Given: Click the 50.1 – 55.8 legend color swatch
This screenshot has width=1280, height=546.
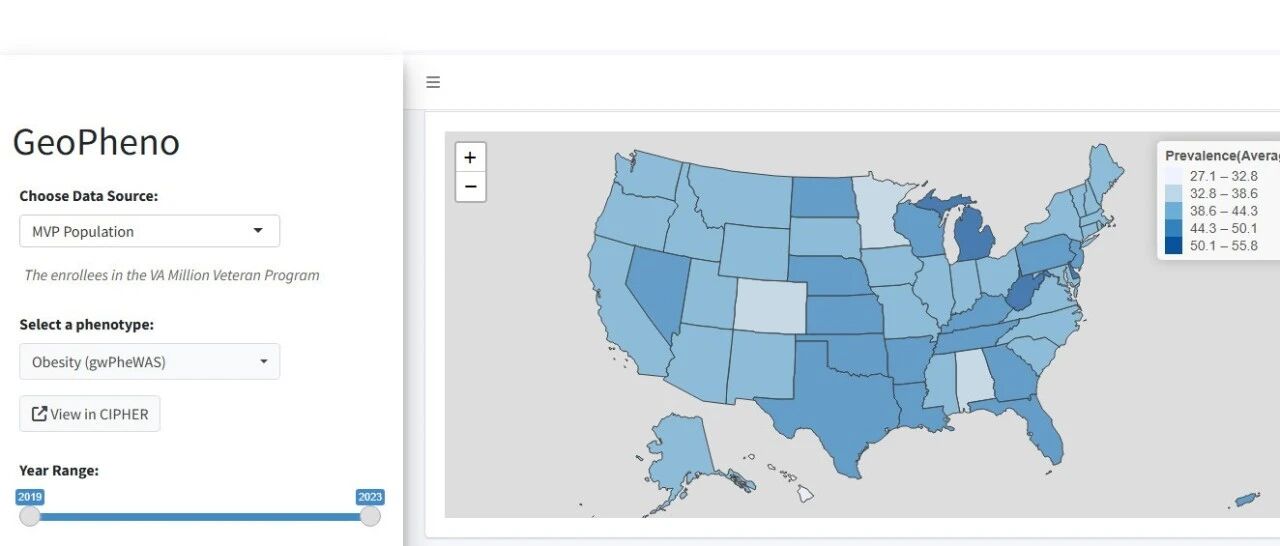Looking at the screenshot, I should pos(1175,246).
